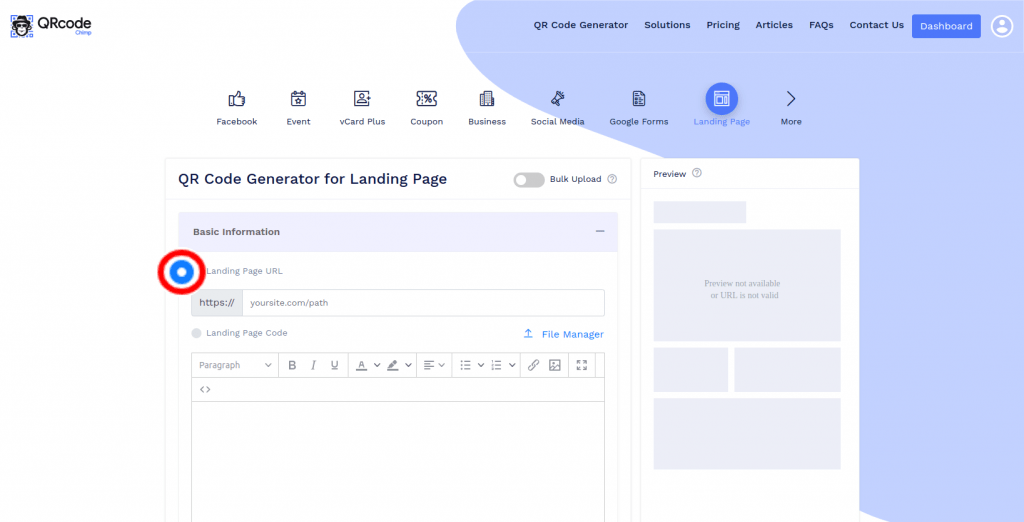Click the https:// prefix box
1024x522 pixels.
(x=217, y=302)
